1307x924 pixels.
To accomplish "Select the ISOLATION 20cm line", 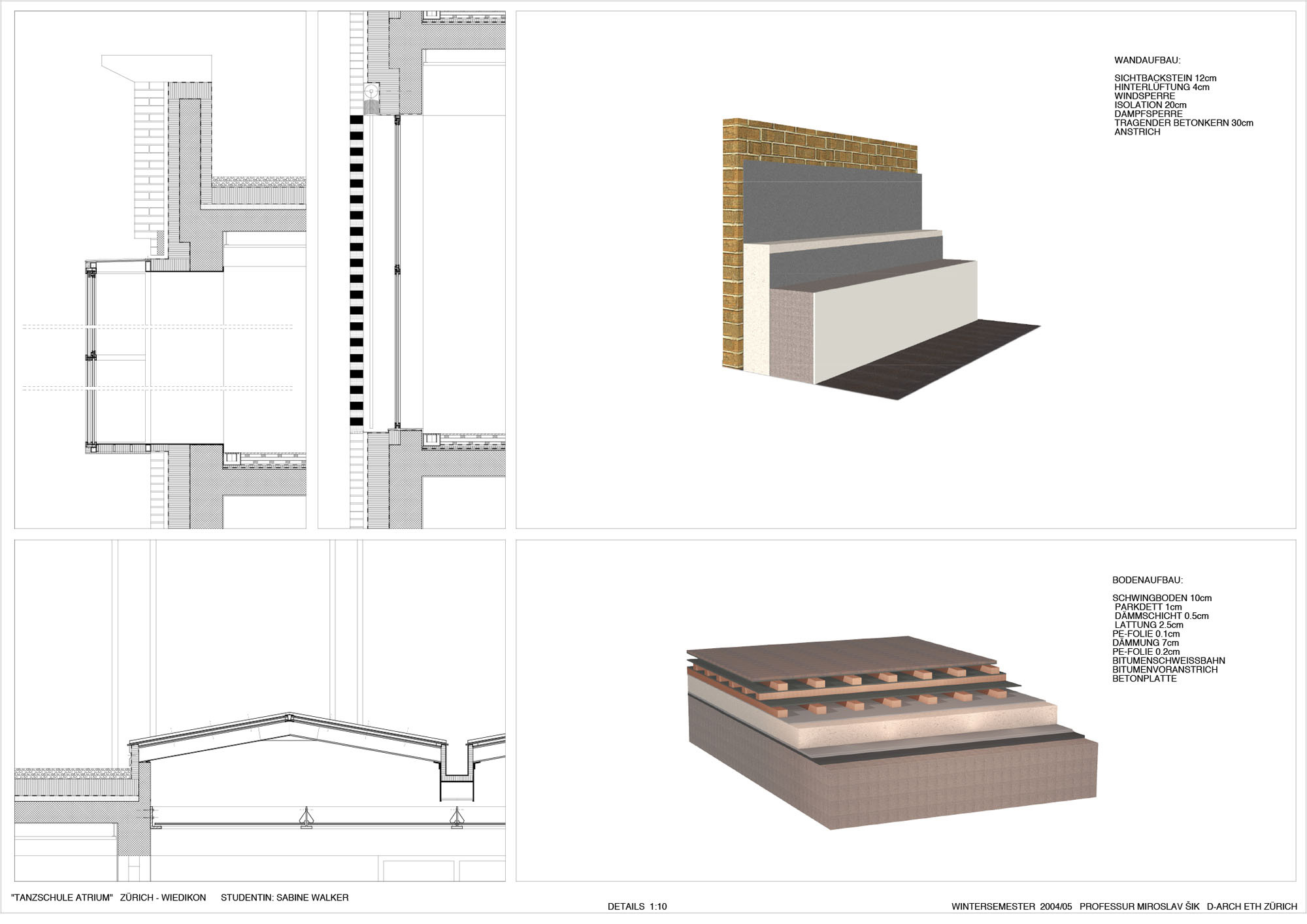I will (1150, 105).
